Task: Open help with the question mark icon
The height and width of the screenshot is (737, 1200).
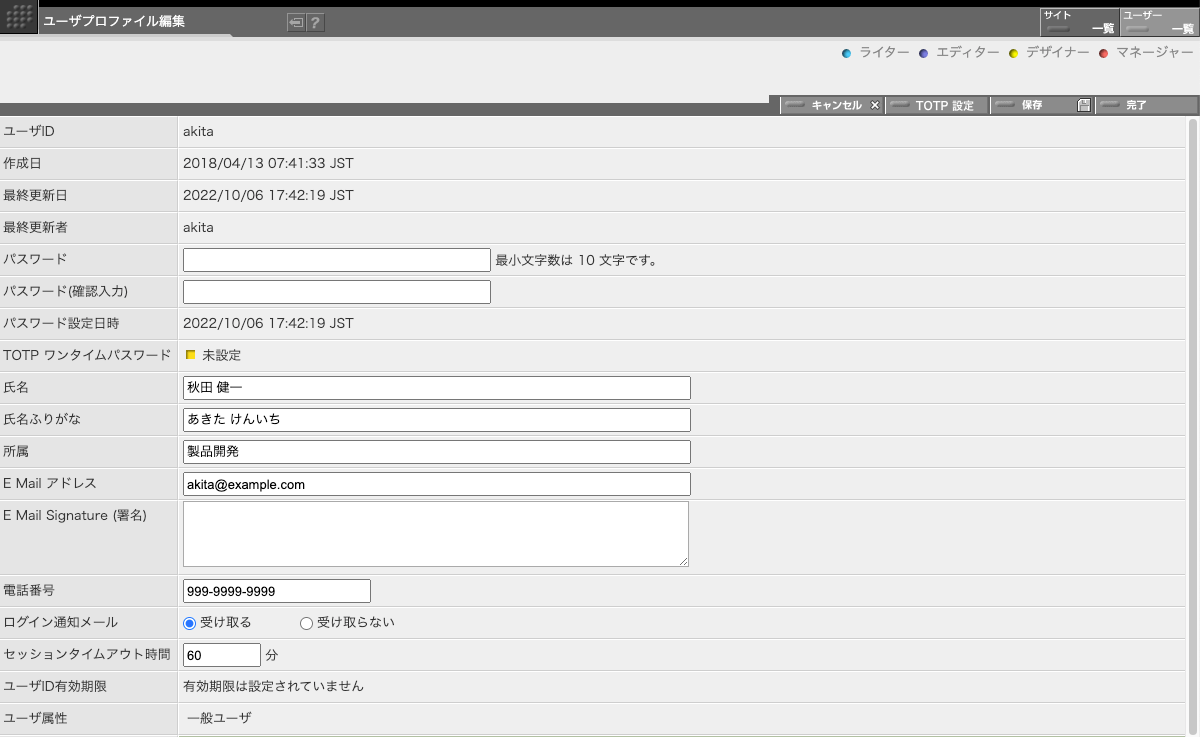Action: (315, 23)
